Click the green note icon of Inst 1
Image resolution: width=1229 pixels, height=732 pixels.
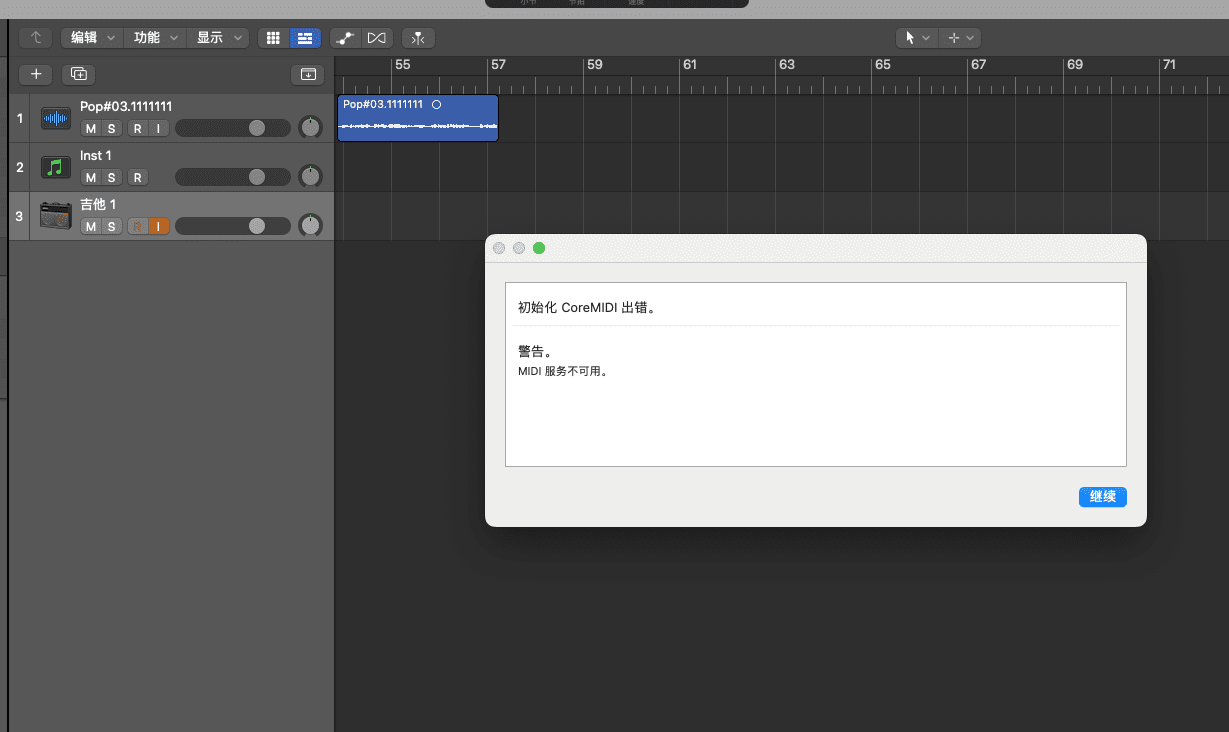[56, 167]
